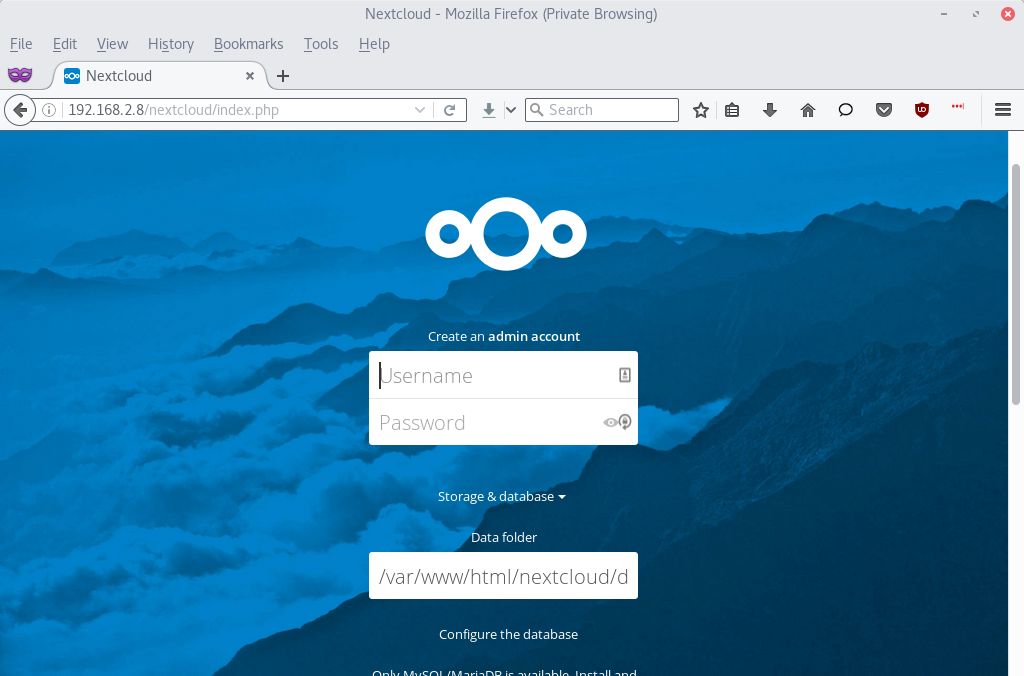The image size is (1024, 676).
Task: Minimize the Firefox window
Action: pos(944,14)
